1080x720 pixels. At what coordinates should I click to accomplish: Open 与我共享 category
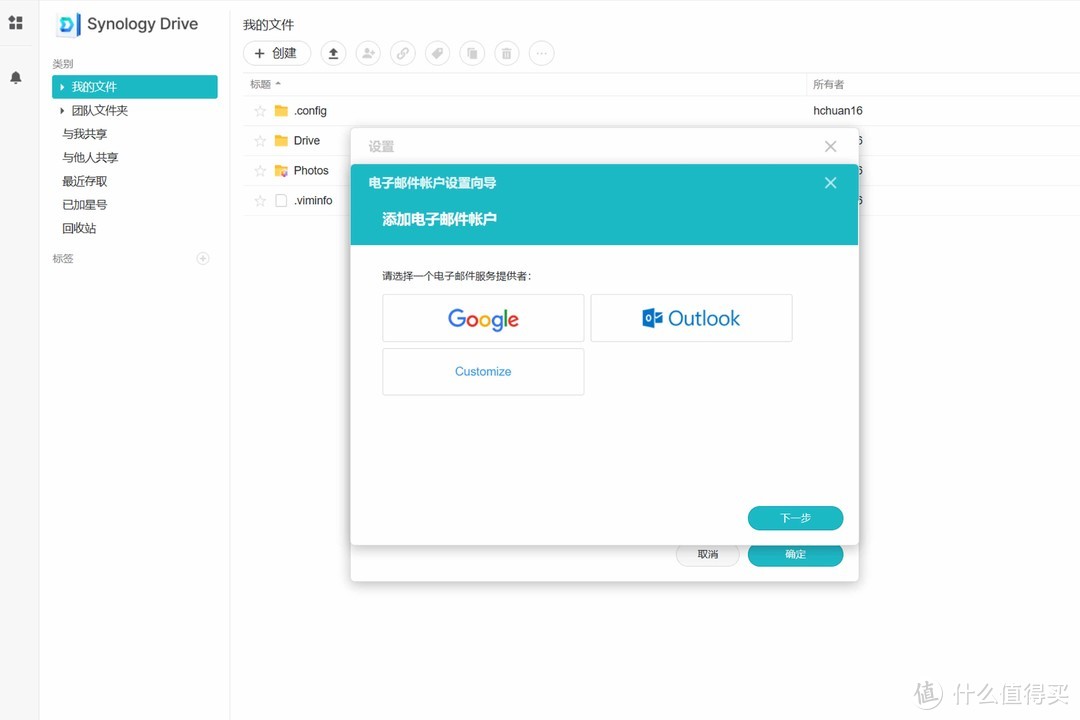point(85,134)
